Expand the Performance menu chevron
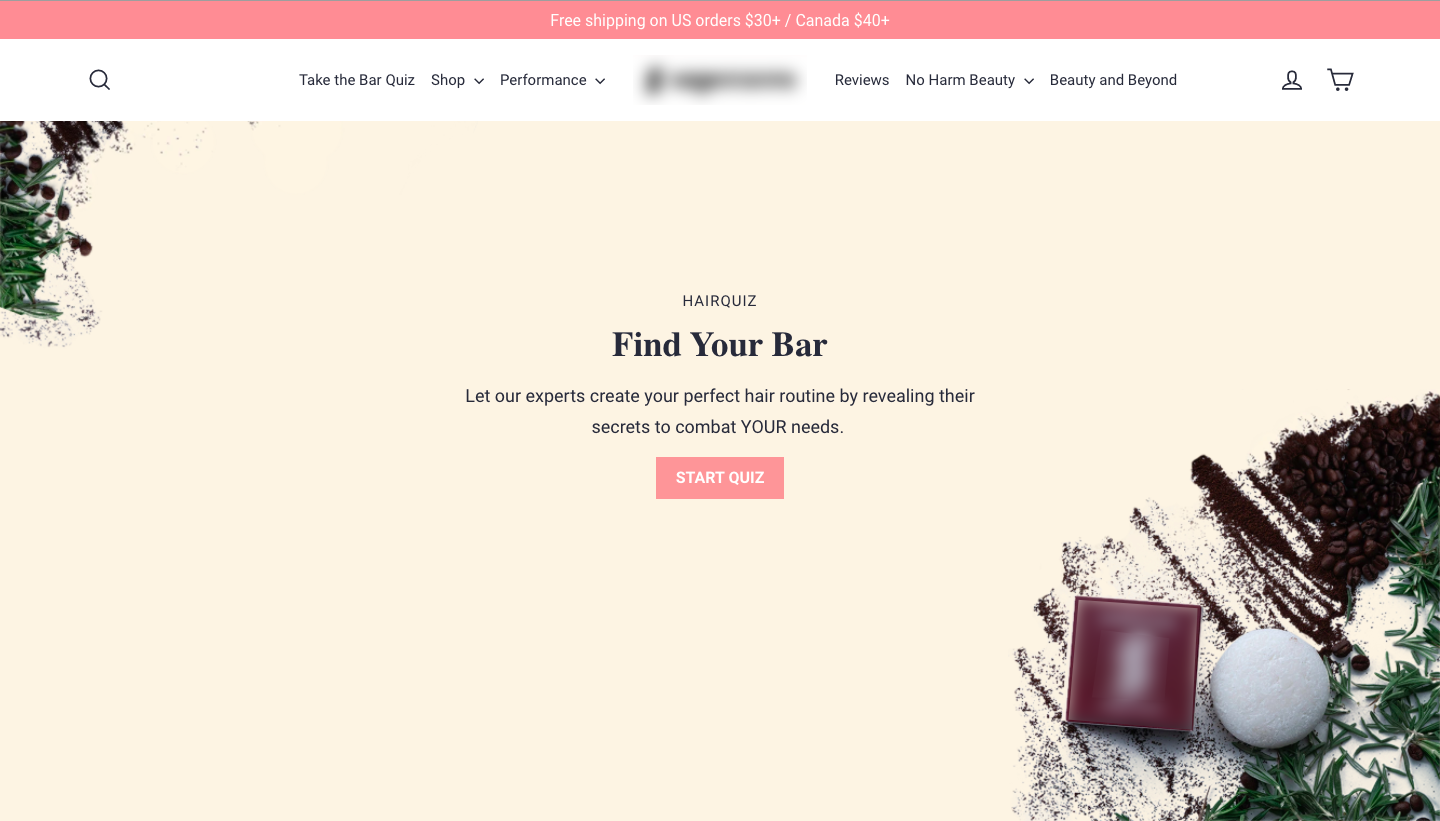 tap(600, 81)
